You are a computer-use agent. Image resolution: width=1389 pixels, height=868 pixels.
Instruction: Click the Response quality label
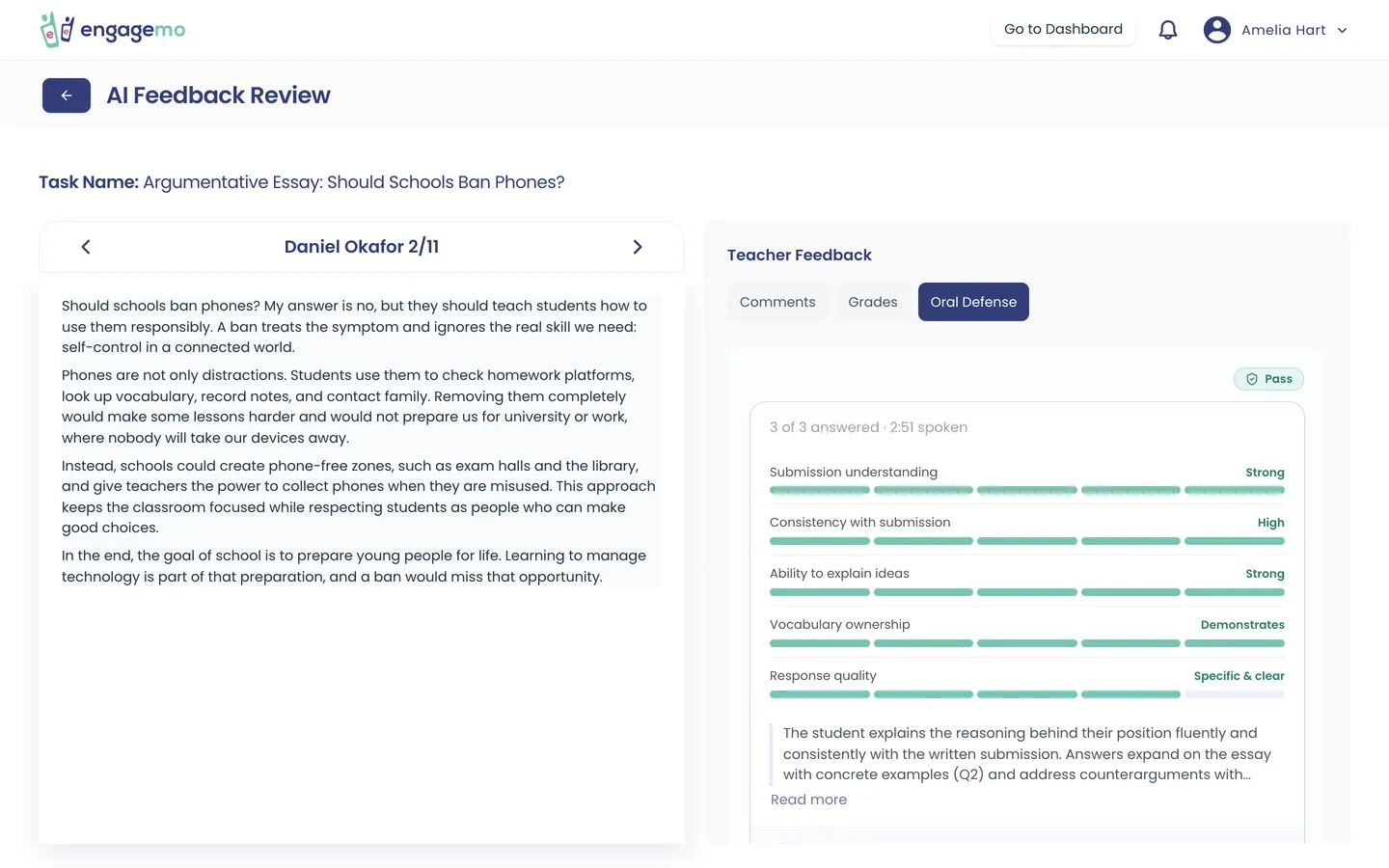[823, 675]
